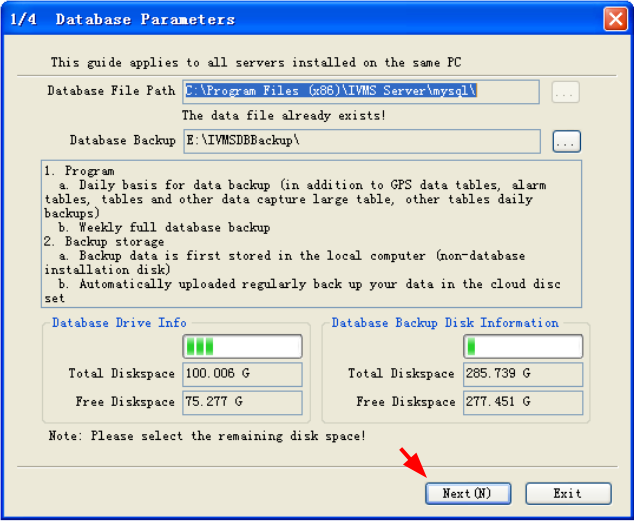Image resolution: width=634 pixels, height=521 pixels.
Task: Select the Free Diskspace field showing 75.277 G
Action: 242,402
